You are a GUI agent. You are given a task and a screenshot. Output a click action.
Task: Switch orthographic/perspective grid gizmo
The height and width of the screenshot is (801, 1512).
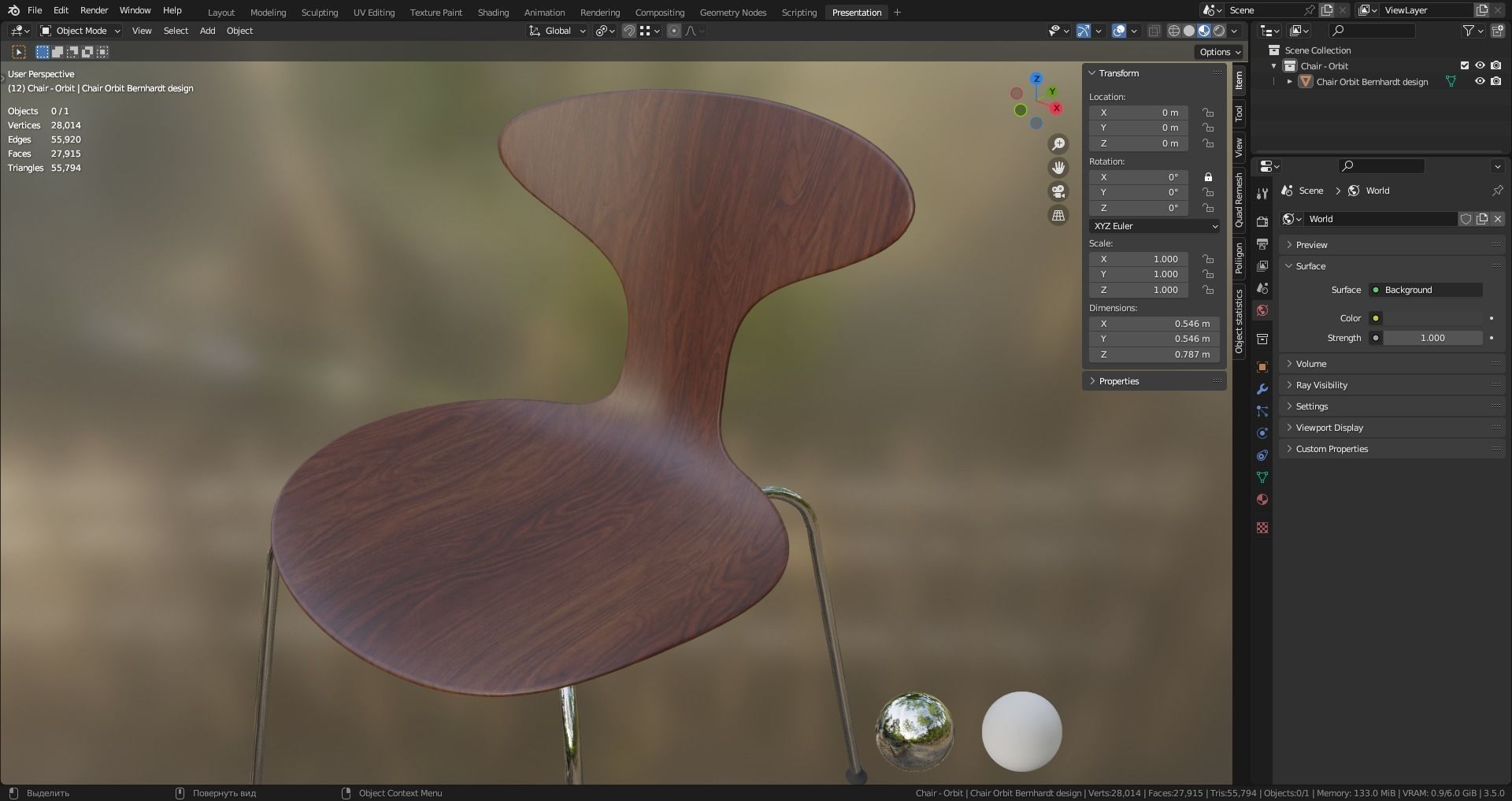pos(1058,215)
